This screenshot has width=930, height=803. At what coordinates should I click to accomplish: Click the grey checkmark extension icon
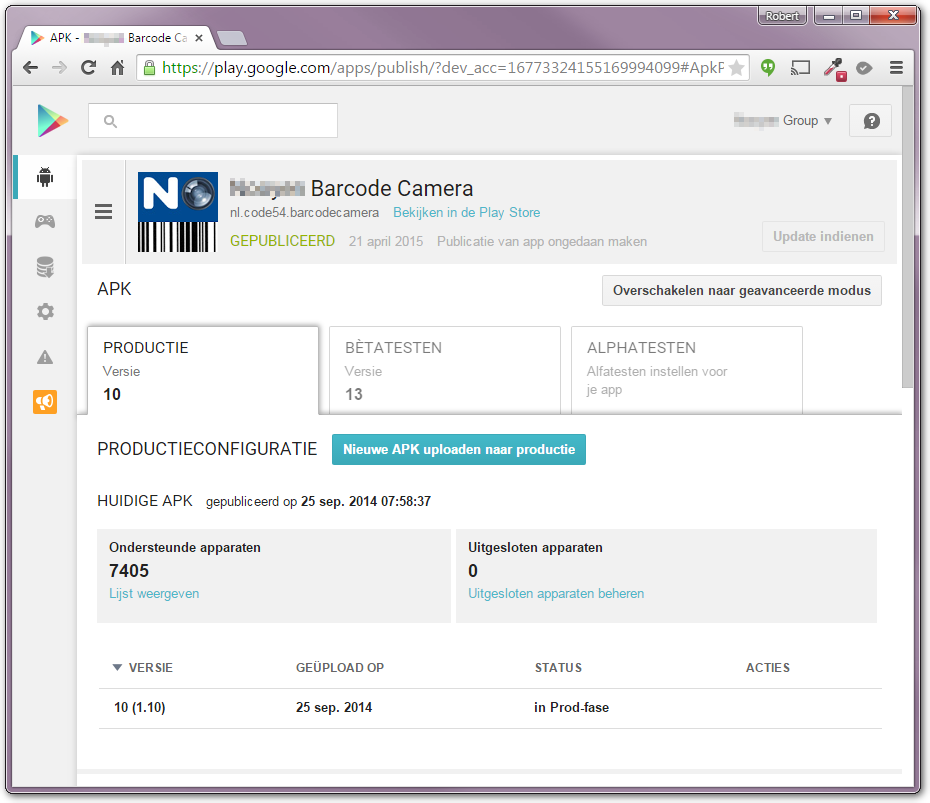coord(864,68)
